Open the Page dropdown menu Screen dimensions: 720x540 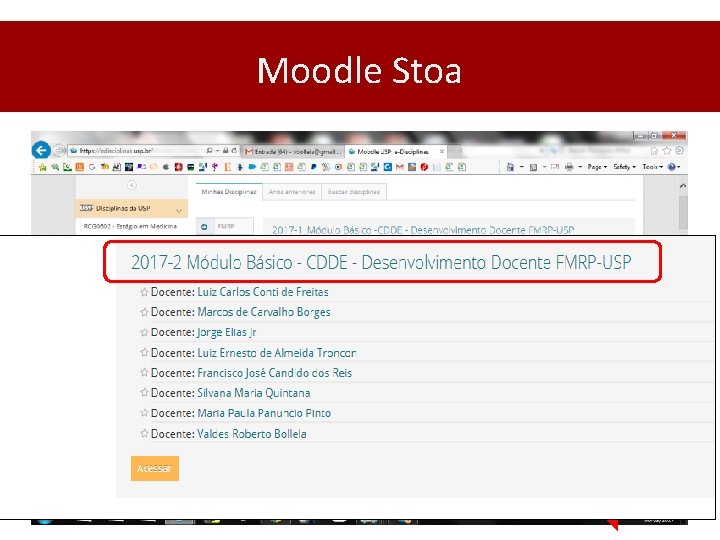[x=597, y=167]
